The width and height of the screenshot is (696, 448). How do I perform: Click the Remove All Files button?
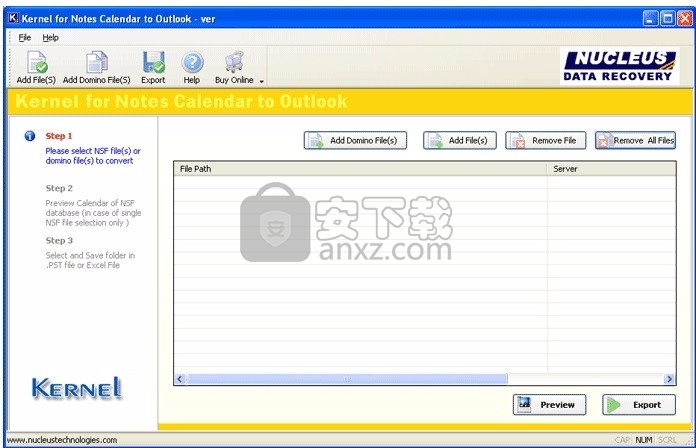tap(635, 140)
